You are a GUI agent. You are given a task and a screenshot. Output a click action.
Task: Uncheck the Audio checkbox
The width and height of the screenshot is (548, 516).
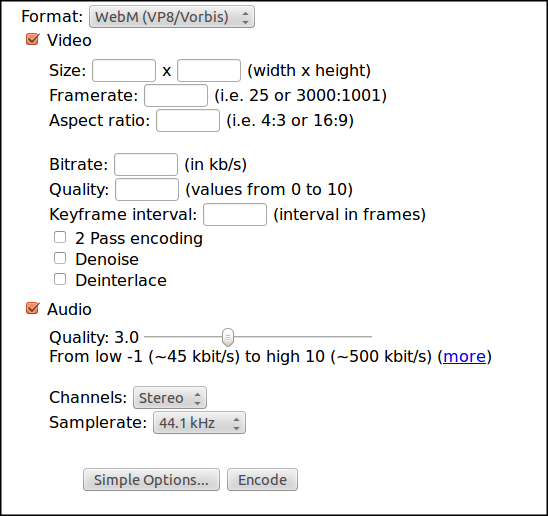(33, 308)
